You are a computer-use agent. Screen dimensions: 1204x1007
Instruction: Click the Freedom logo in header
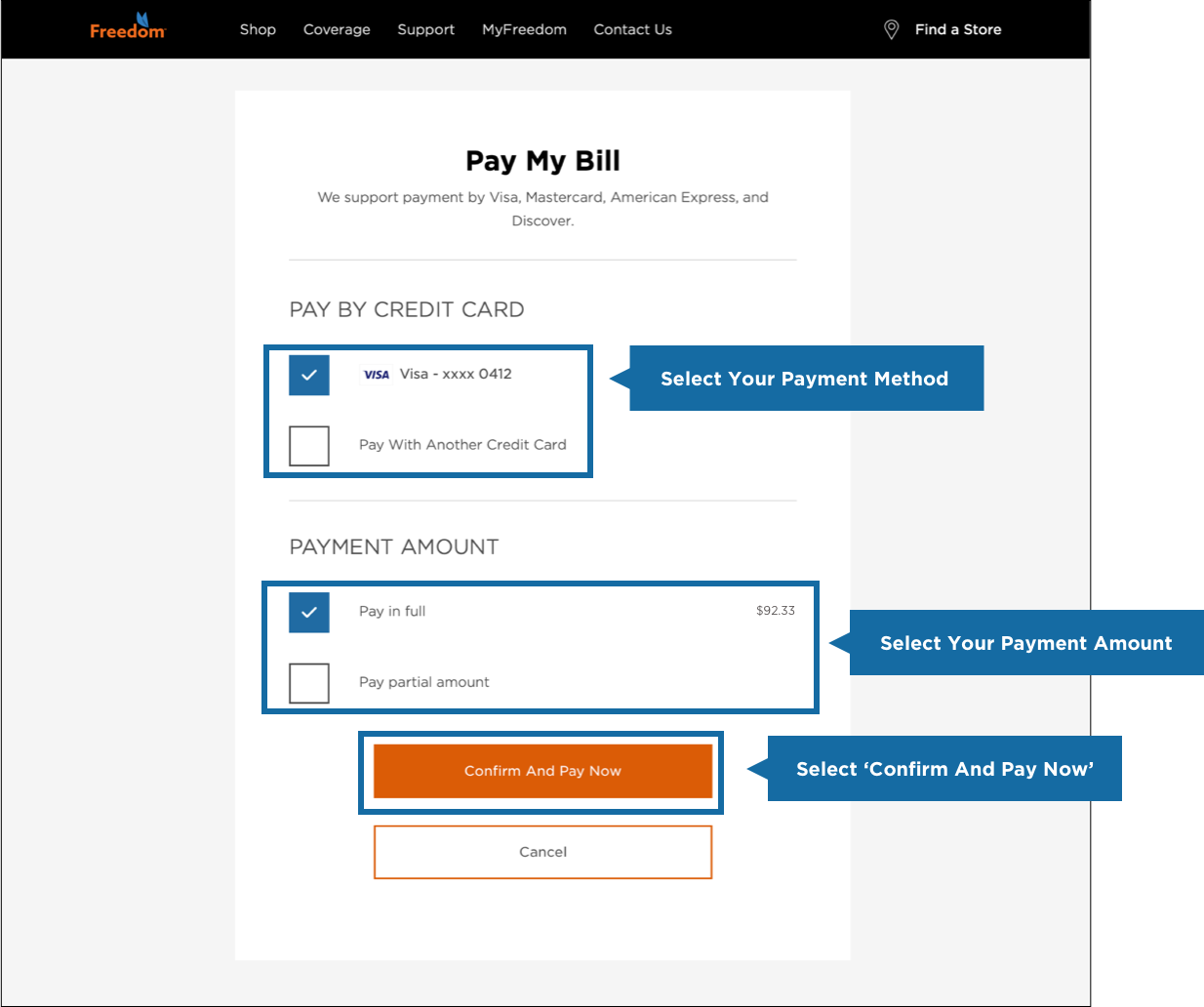point(128,26)
